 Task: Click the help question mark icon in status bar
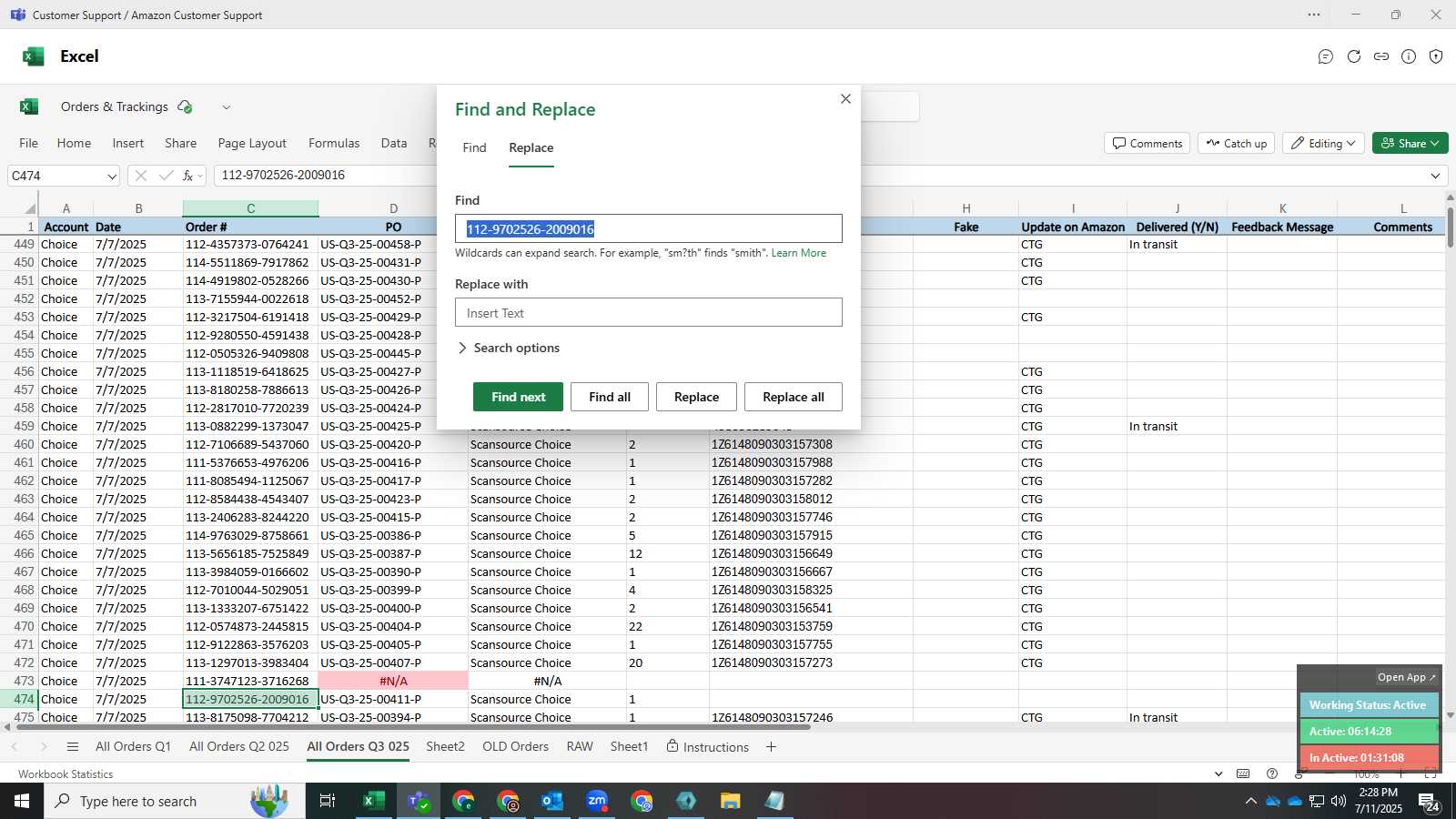pos(1272,773)
